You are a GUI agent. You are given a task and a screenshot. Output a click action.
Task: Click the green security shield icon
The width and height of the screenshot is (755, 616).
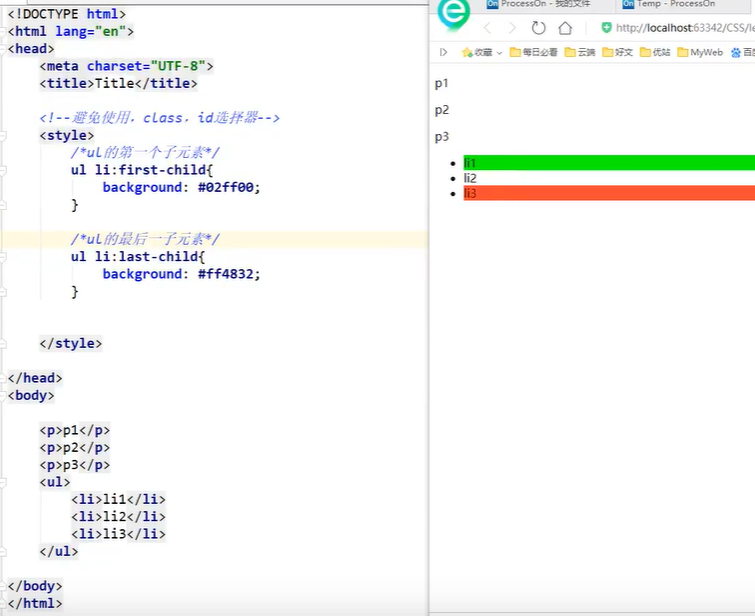click(607, 28)
